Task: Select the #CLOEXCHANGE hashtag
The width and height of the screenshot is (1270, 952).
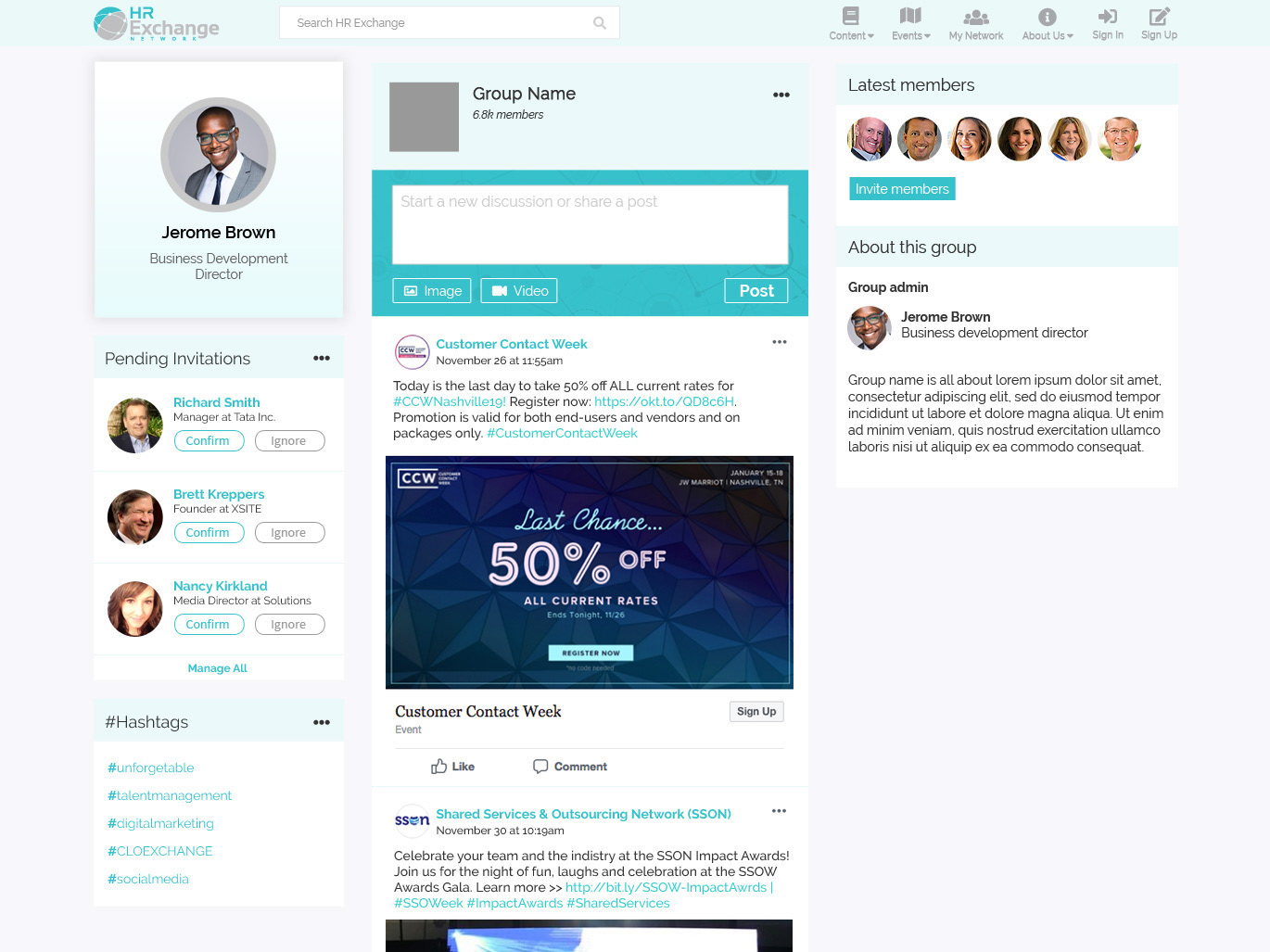Action: (x=159, y=851)
